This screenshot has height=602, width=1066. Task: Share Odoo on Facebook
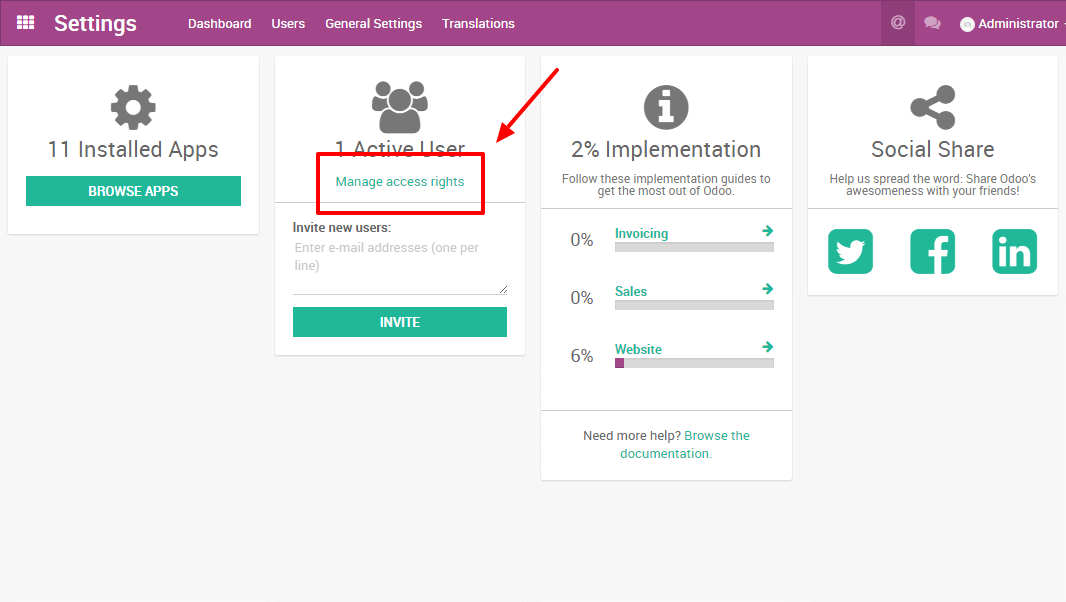click(932, 252)
